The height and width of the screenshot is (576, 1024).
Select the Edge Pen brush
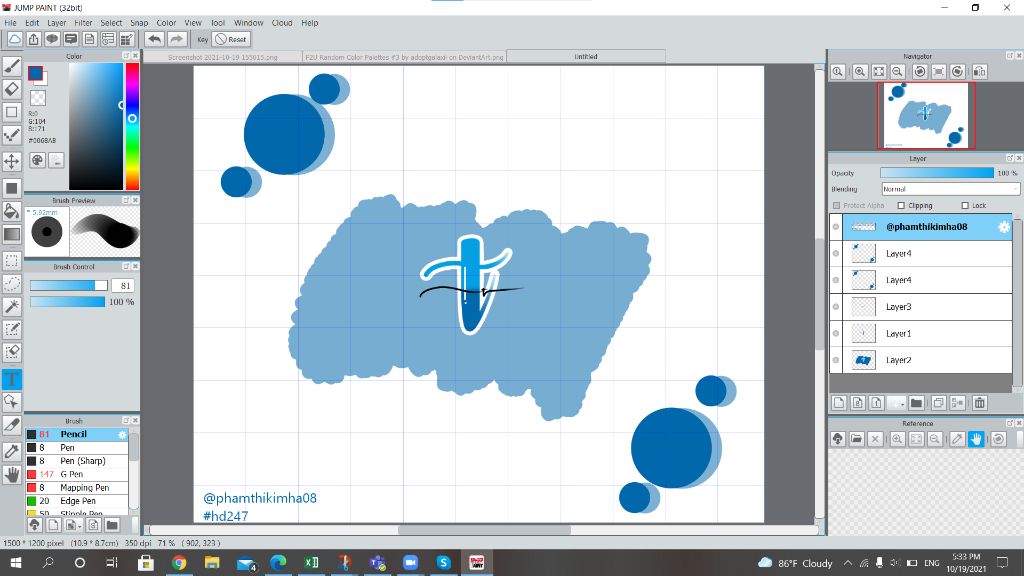77,501
